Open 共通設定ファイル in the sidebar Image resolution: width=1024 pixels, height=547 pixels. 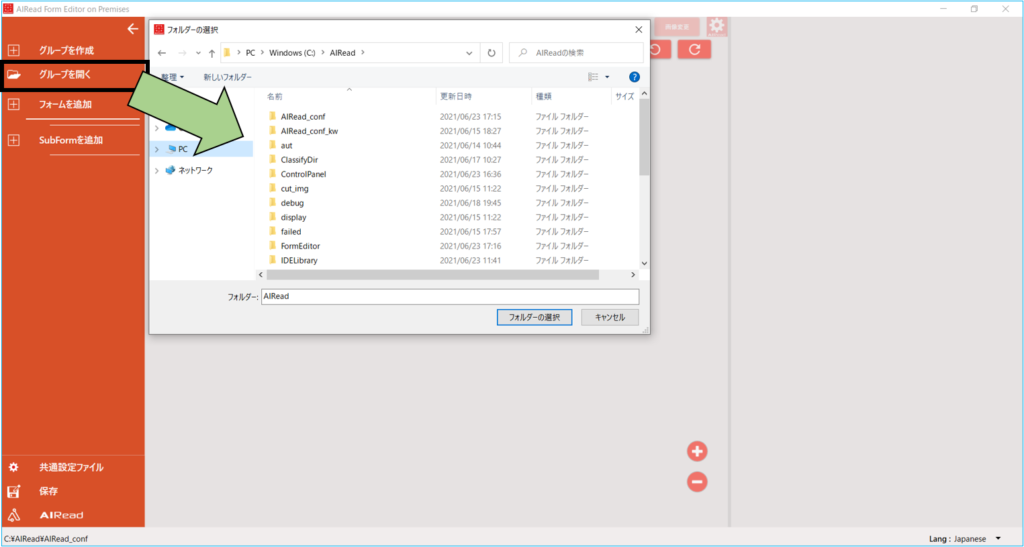72,467
